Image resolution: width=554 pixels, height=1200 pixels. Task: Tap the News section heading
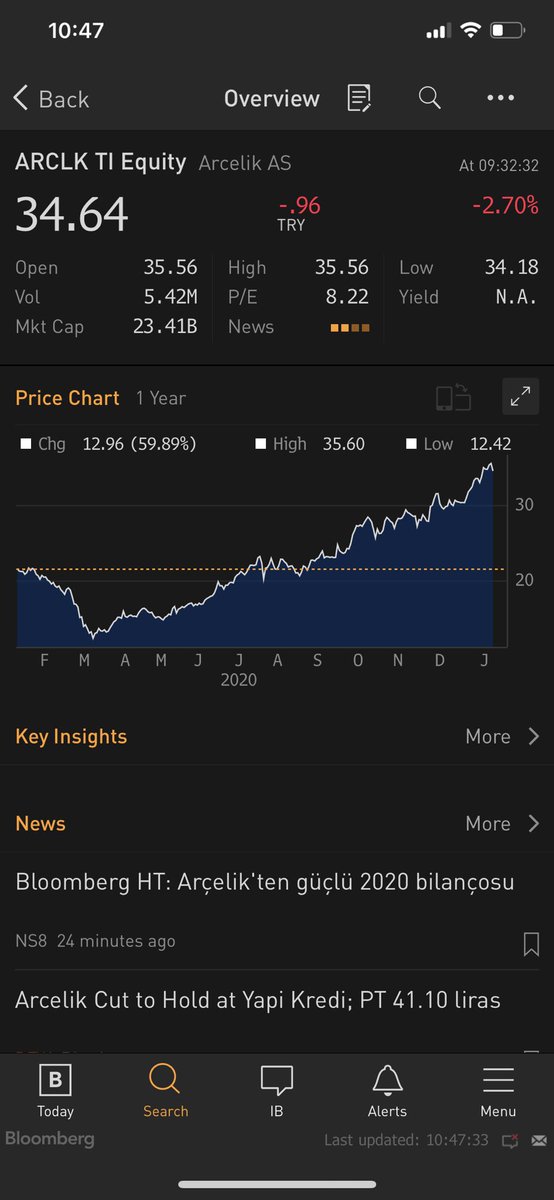point(40,824)
